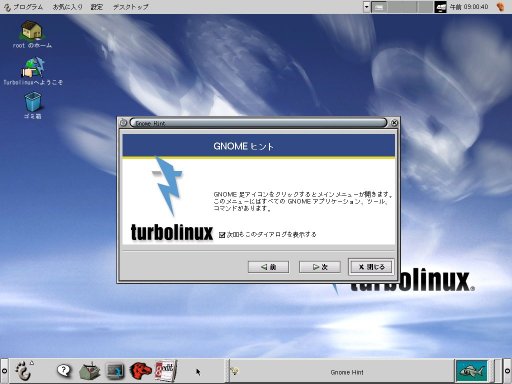Launch the red dragon browser icon
Image resolution: width=512 pixels, height=384 pixels.
pos(140,371)
